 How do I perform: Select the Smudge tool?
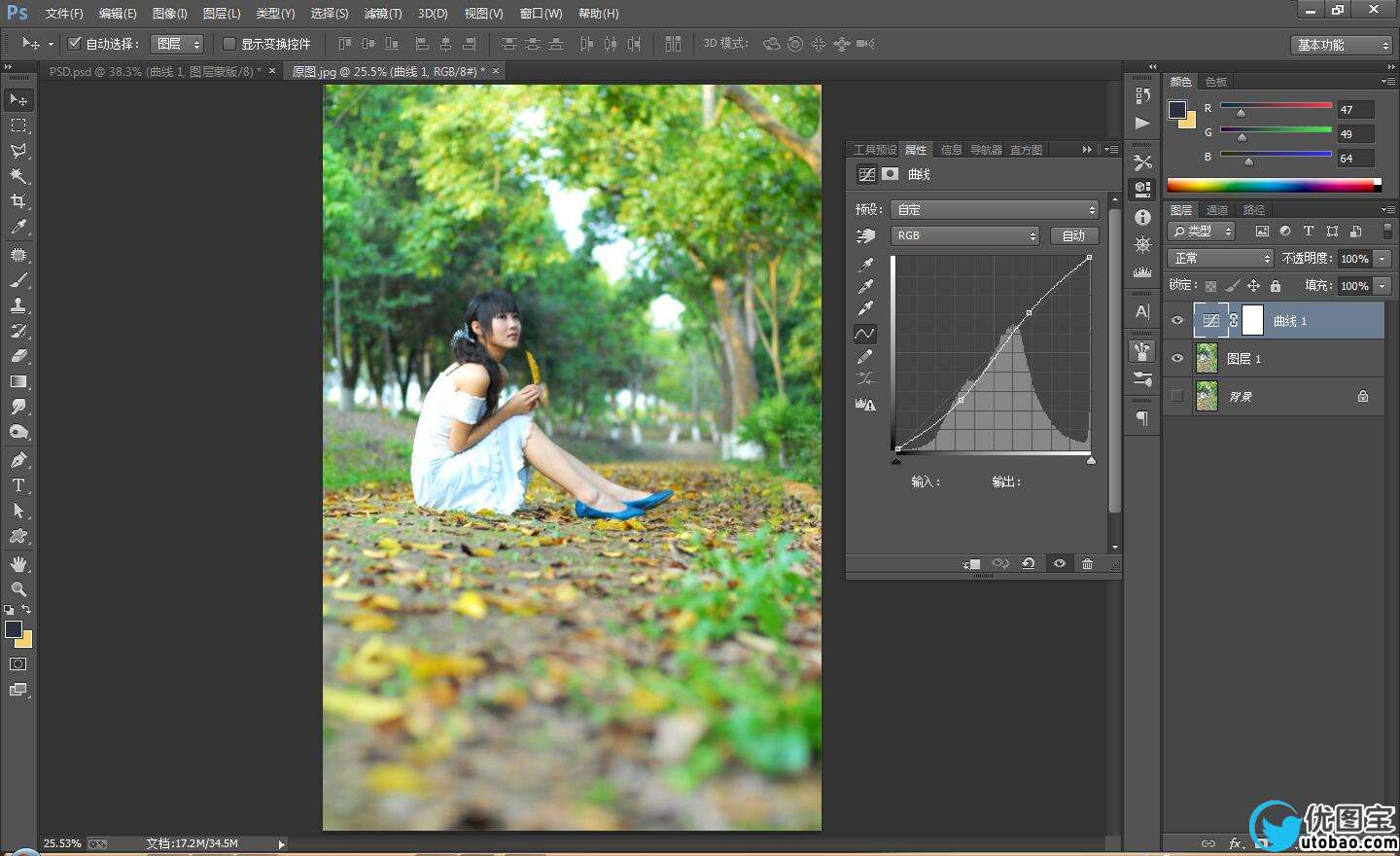pos(18,407)
